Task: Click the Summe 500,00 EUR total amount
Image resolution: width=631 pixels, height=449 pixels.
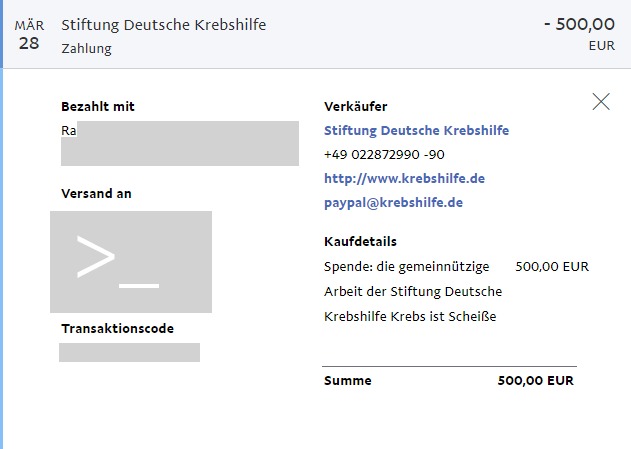Action: 535,381
